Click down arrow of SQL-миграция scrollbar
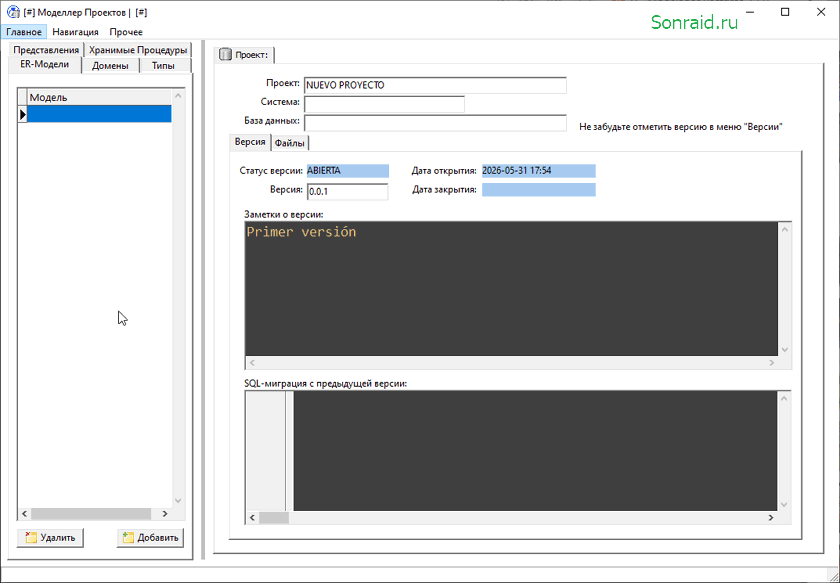Screen dimensions: 840x583 click(x=784, y=505)
